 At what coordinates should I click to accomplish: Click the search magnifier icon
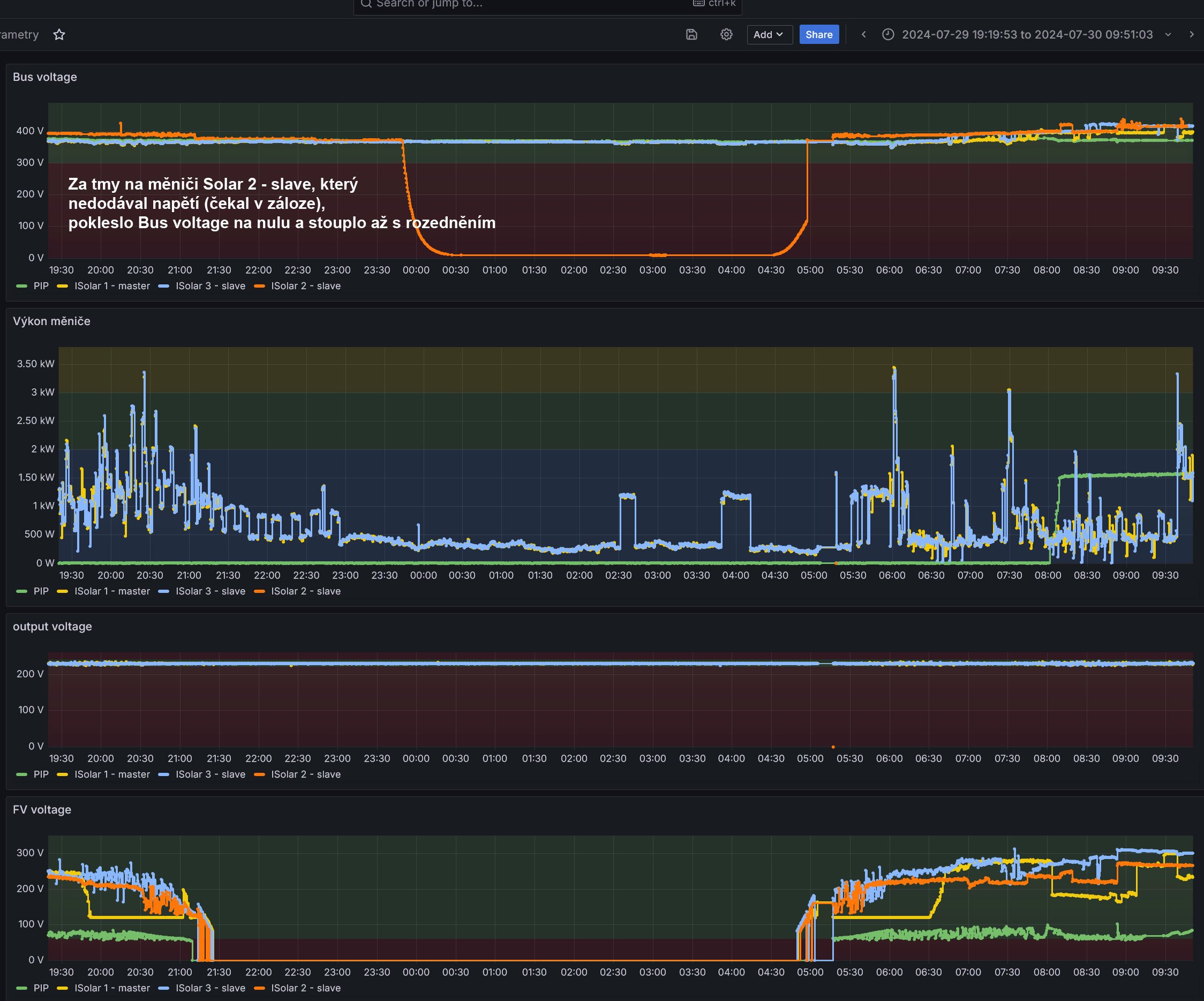point(366,4)
